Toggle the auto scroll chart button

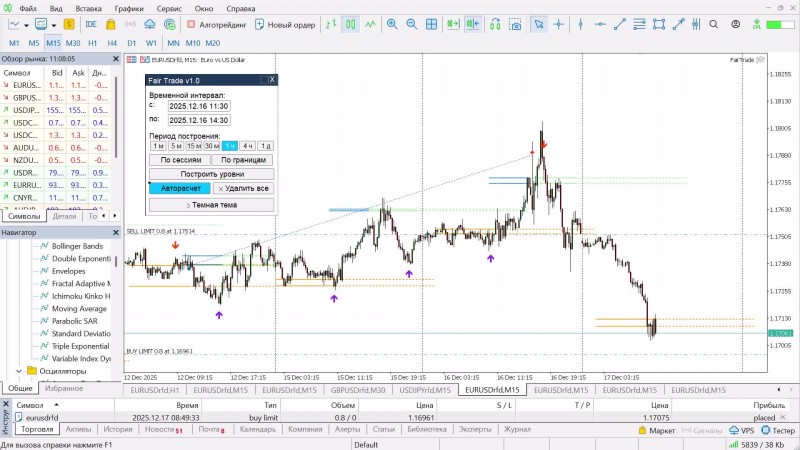point(453,24)
